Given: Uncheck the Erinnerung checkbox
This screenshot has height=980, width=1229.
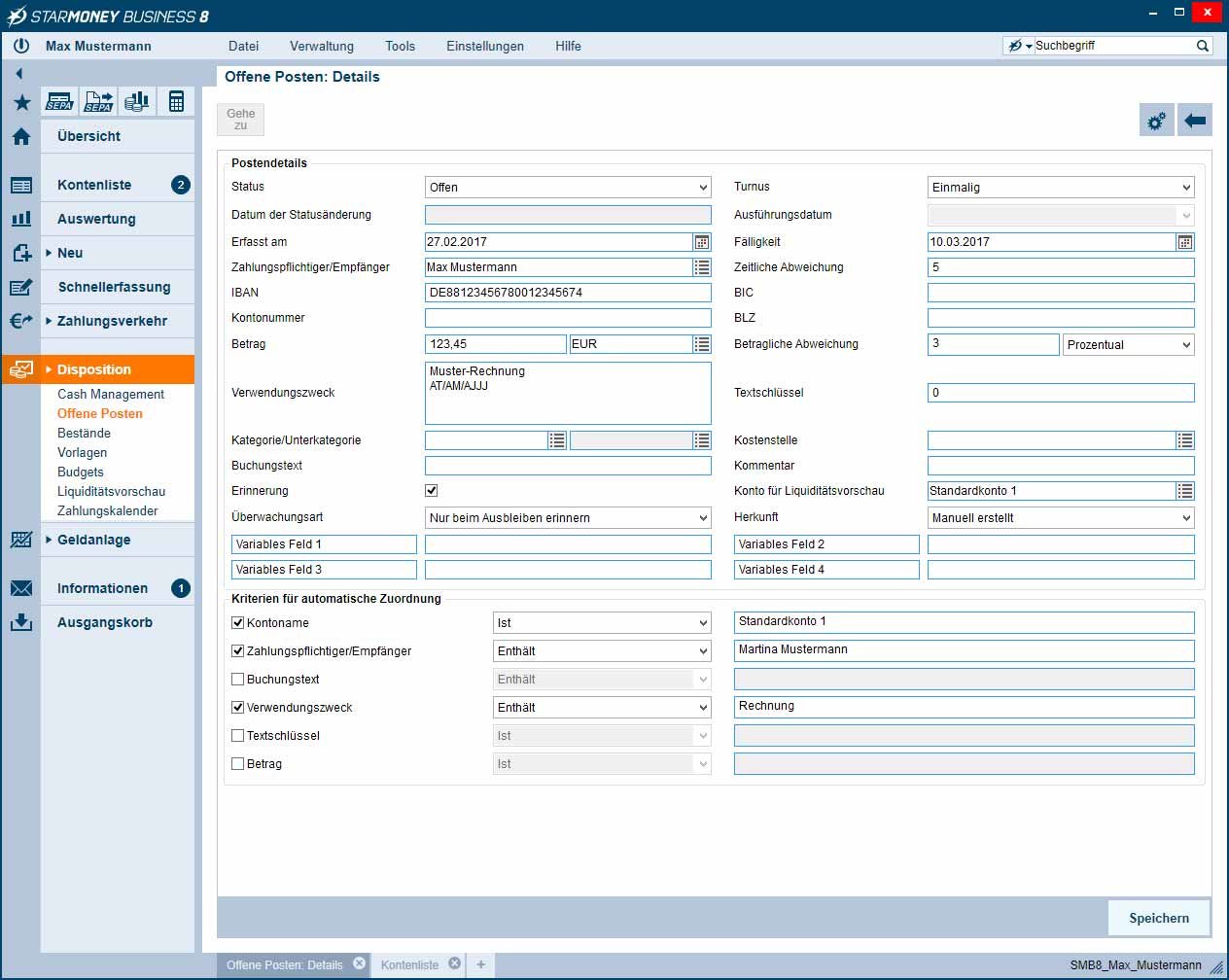Looking at the screenshot, I should (x=432, y=491).
